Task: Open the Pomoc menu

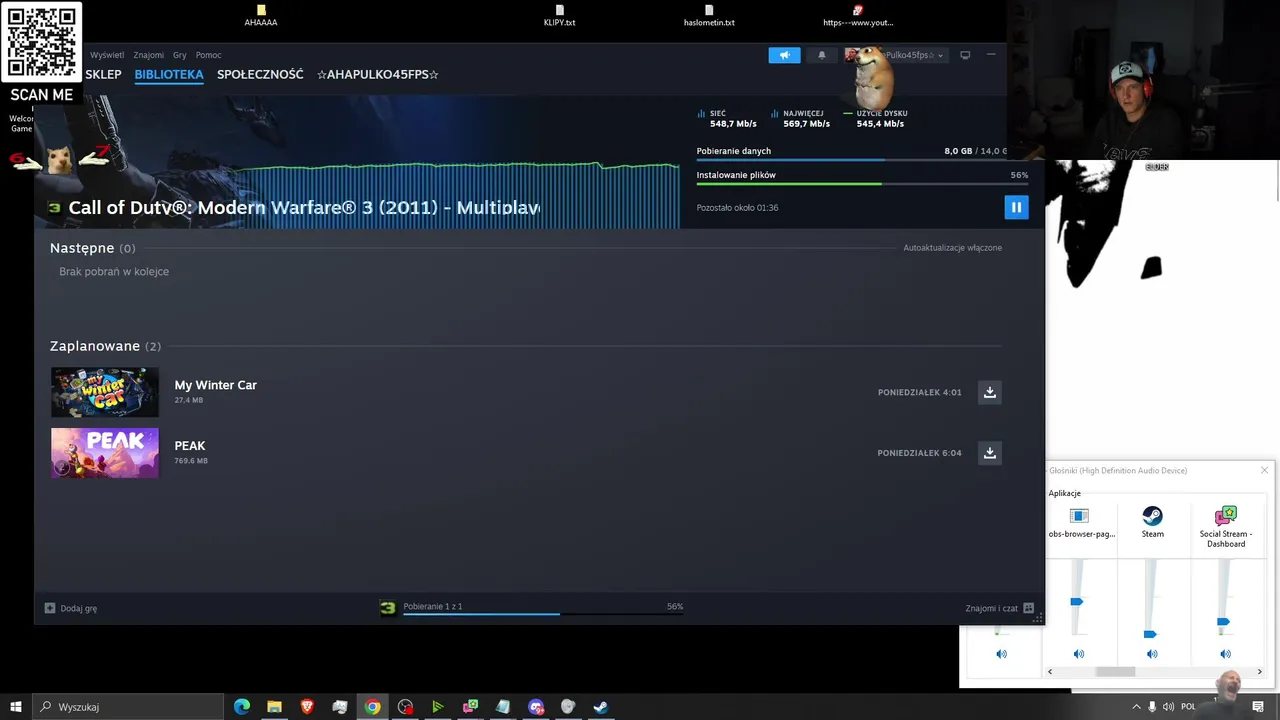Action: [x=208, y=55]
